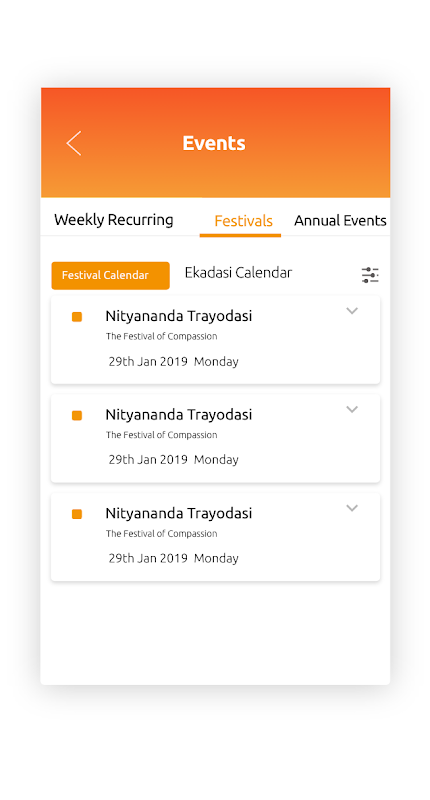Click orange square marker of first festival
Viewport: 430px width, 800px height.
pyautogui.click(x=77, y=317)
